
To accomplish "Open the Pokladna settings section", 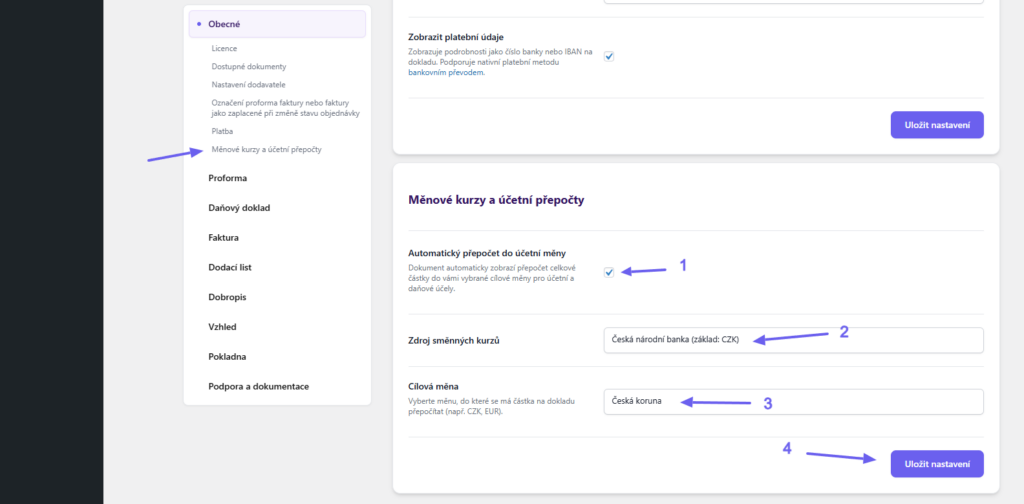I will 227,356.
